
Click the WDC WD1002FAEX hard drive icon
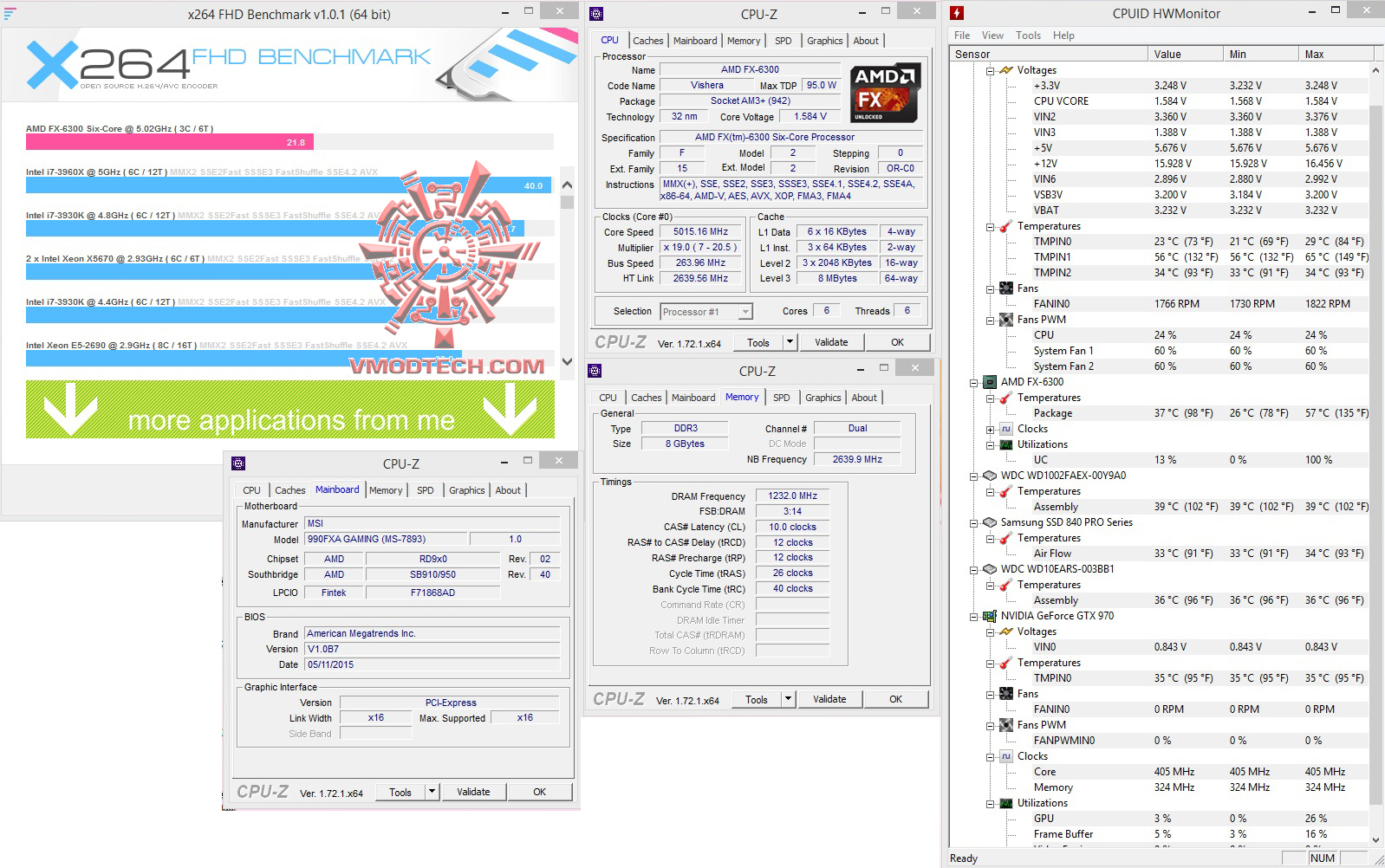[x=989, y=476]
